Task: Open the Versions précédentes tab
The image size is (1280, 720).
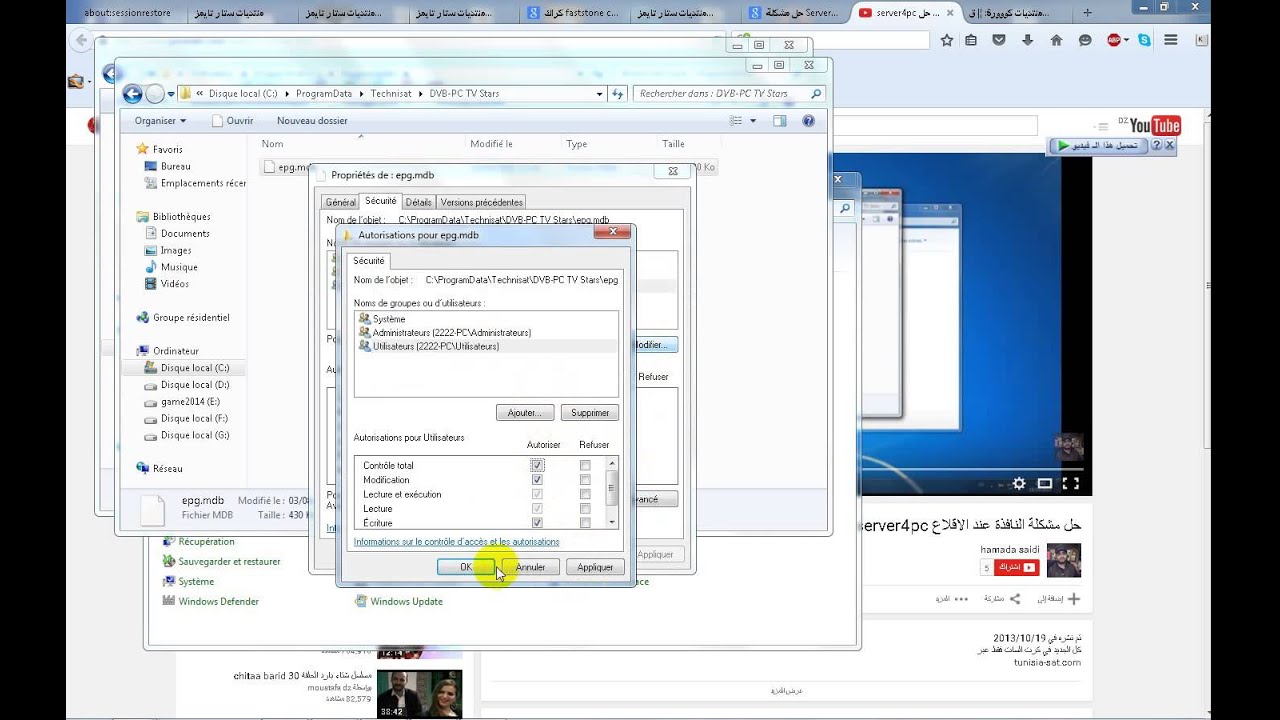Action: (x=482, y=202)
